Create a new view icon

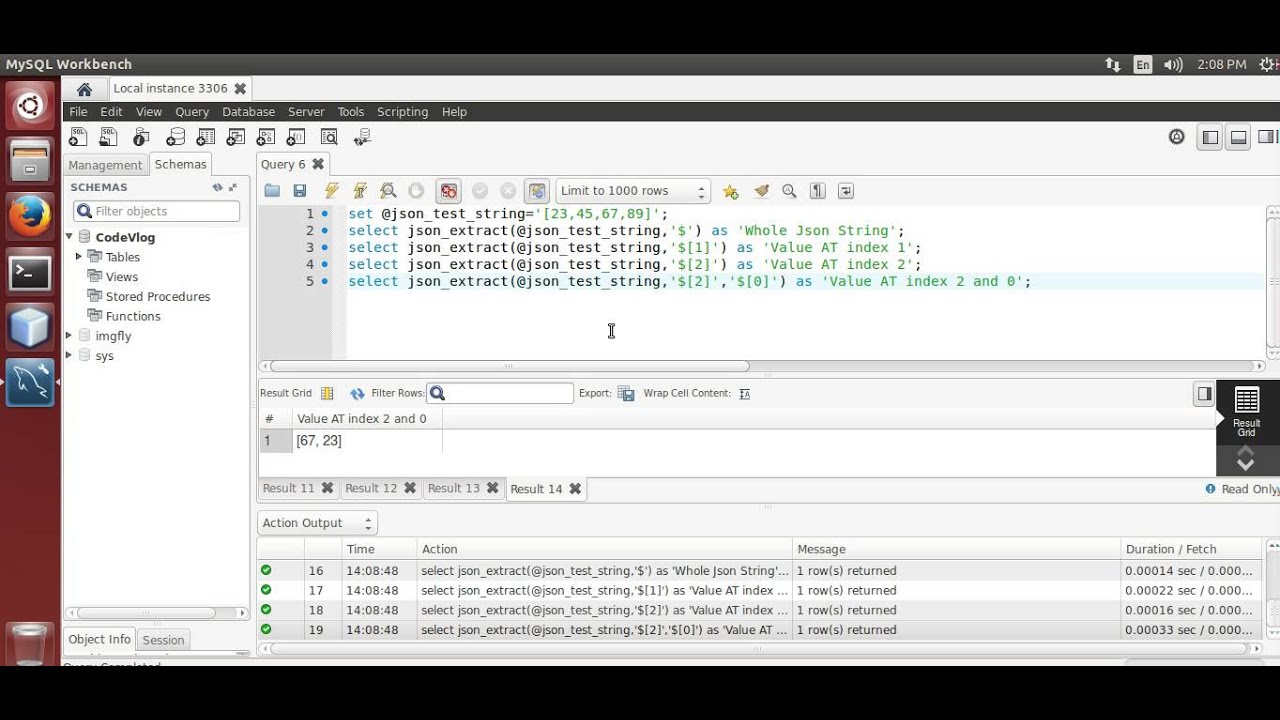(236, 137)
